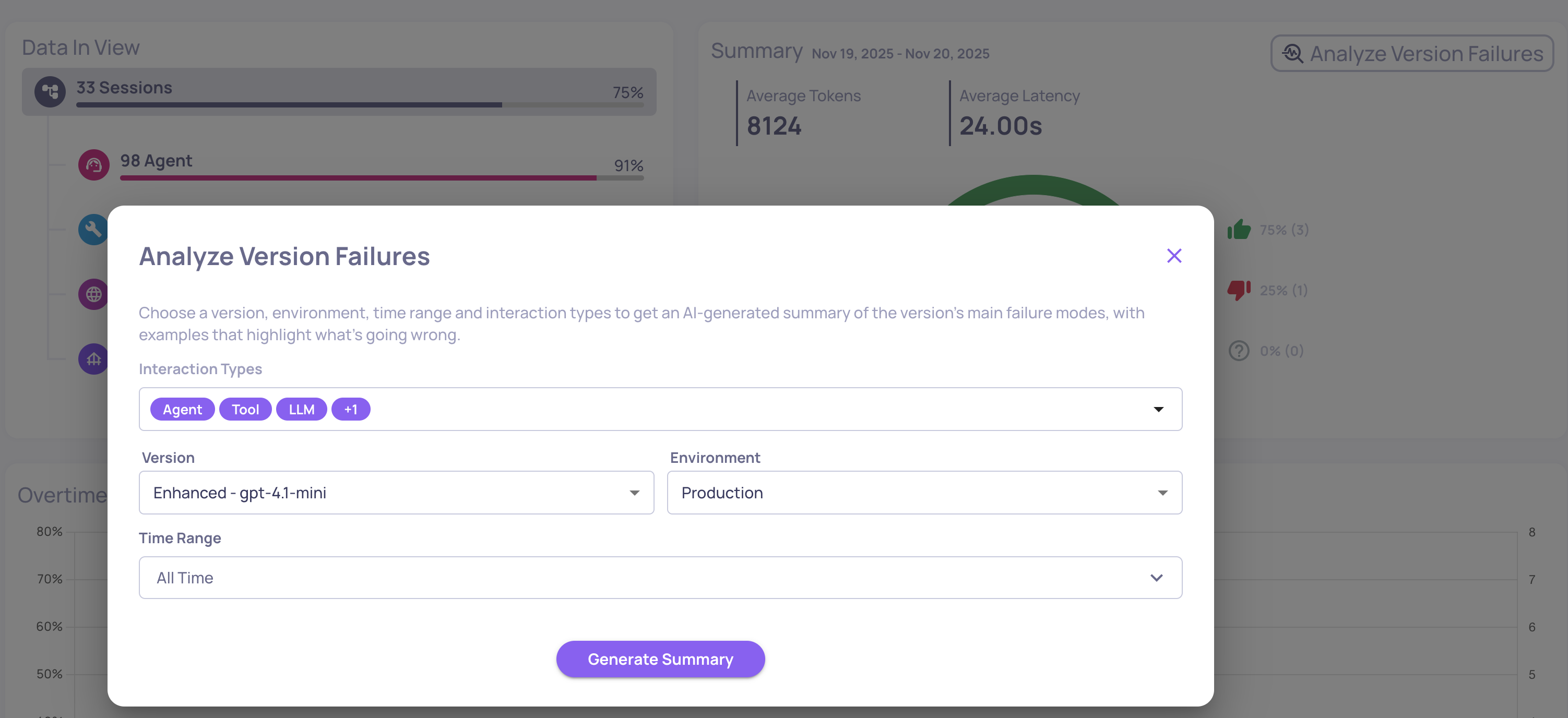Click the LLM chip tag
The image size is (1568, 718).
pyautogui.click(x=301, y=410)
